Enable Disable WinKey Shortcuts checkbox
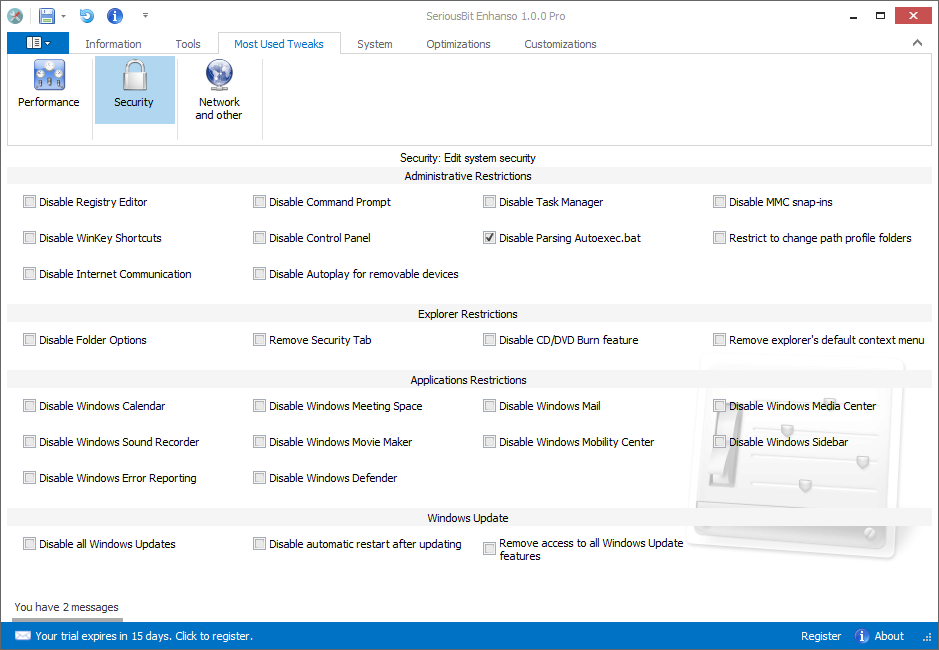939x650 pixels. point(29,238)
